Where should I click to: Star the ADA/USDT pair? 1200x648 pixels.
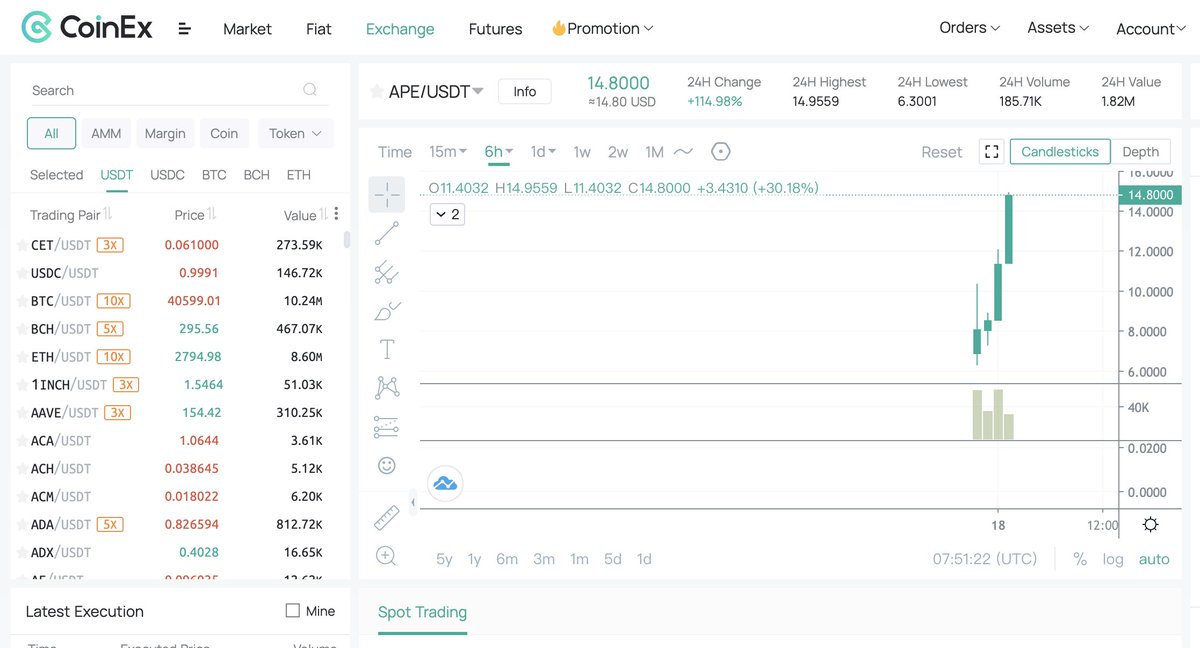pyautogui.click(x=22, y=524)
